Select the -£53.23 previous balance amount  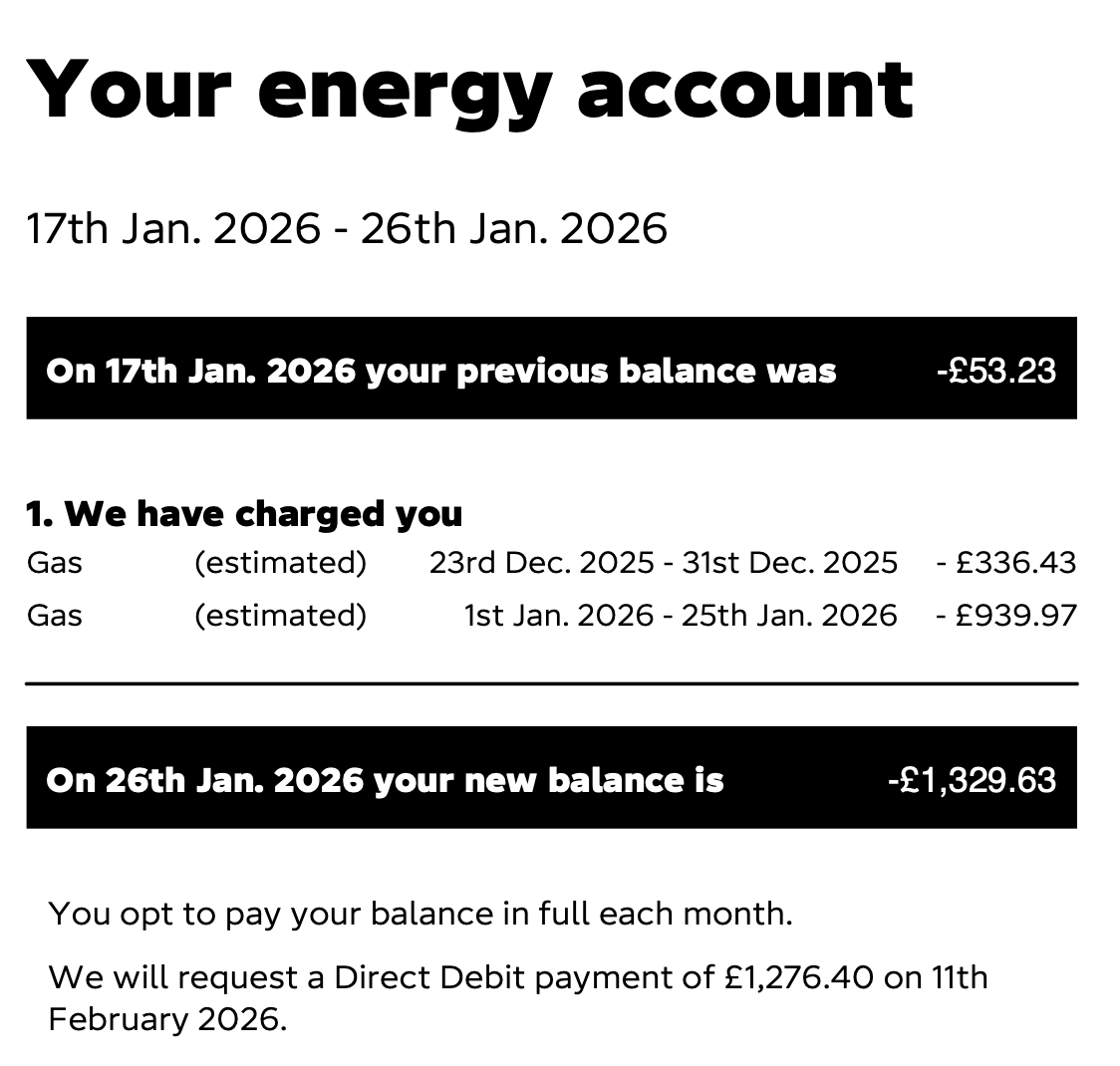(x=995, y=371)
